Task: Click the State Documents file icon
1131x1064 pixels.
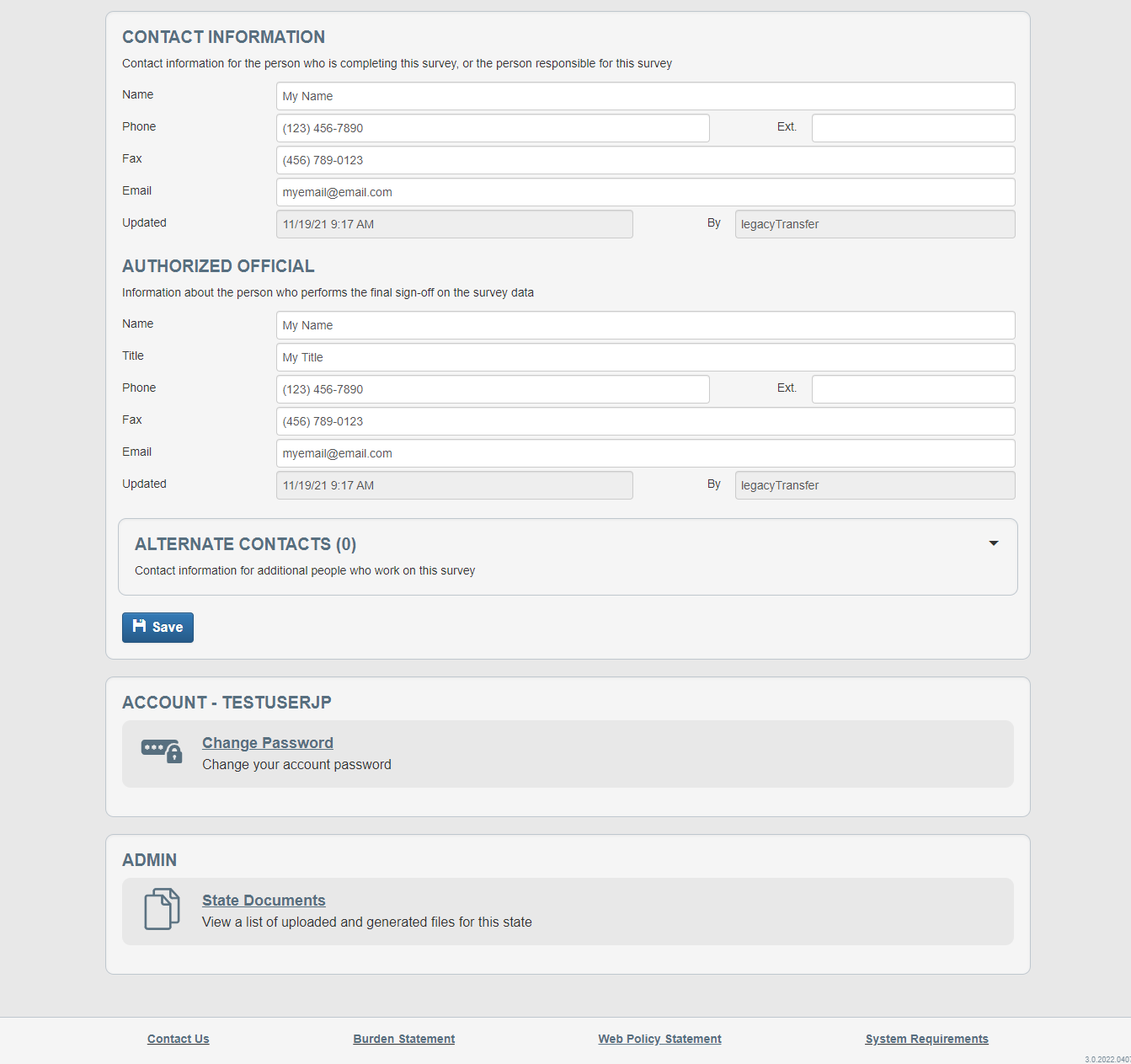Action: pyautogui.click(x=162, y=909)
